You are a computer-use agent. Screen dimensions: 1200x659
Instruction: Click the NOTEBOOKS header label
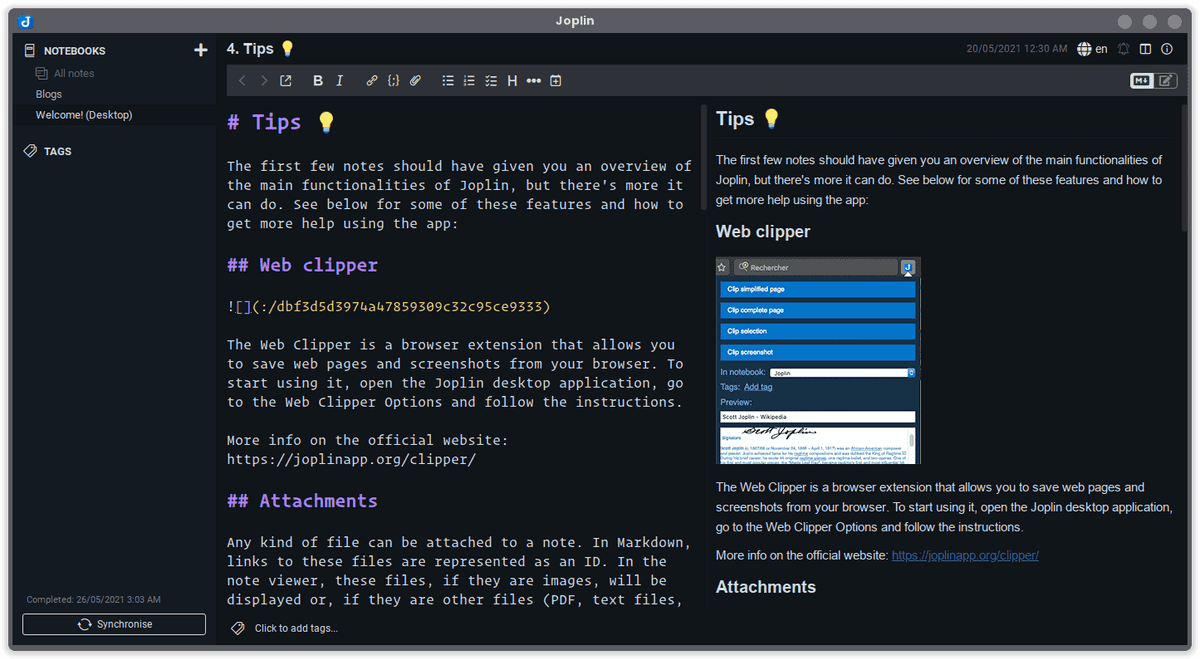(x=74, y=51)
